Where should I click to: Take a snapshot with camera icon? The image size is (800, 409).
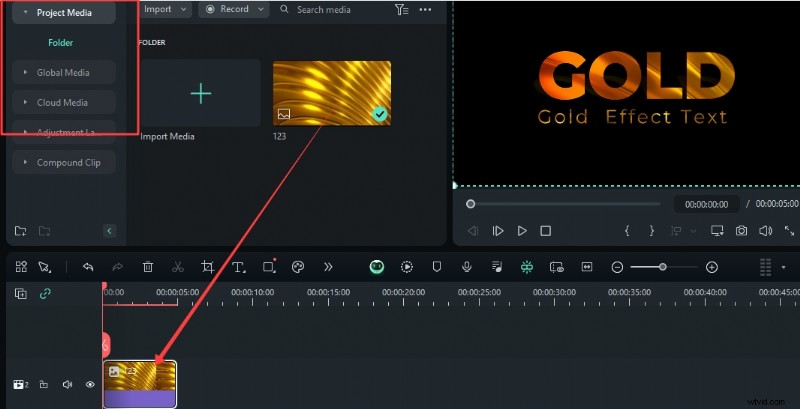point(741,231)
